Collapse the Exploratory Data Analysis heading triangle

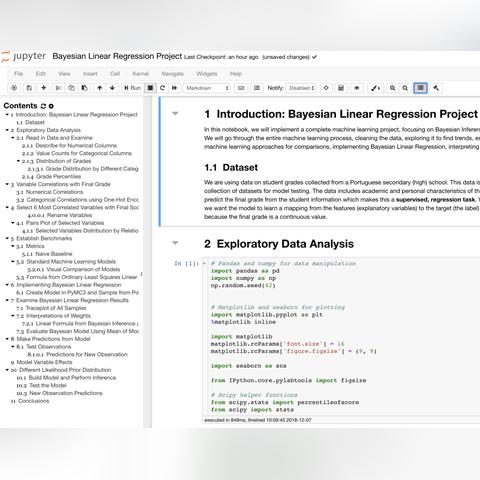[175, 243]
